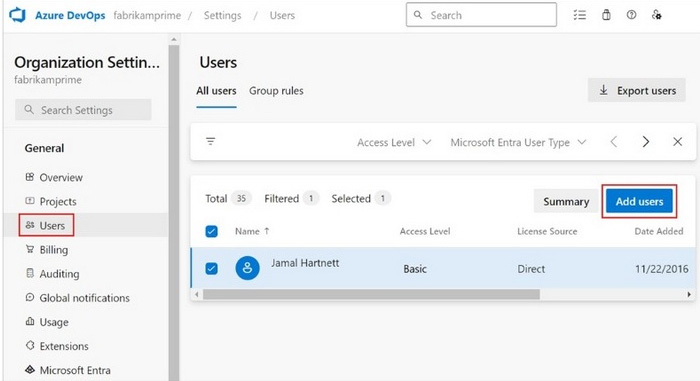
Task: Open Extensions in the settings sidebar
Action: (x=64, y=346)
